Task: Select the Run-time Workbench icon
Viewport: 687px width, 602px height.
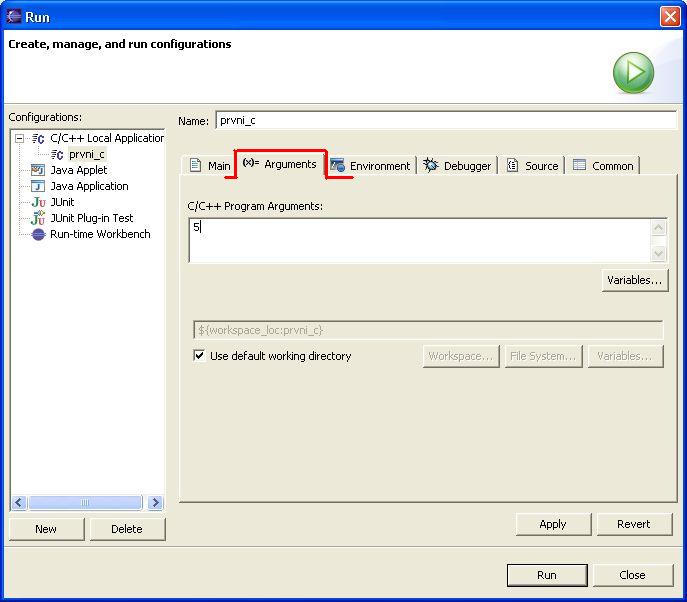Action: tap(38, 234)
